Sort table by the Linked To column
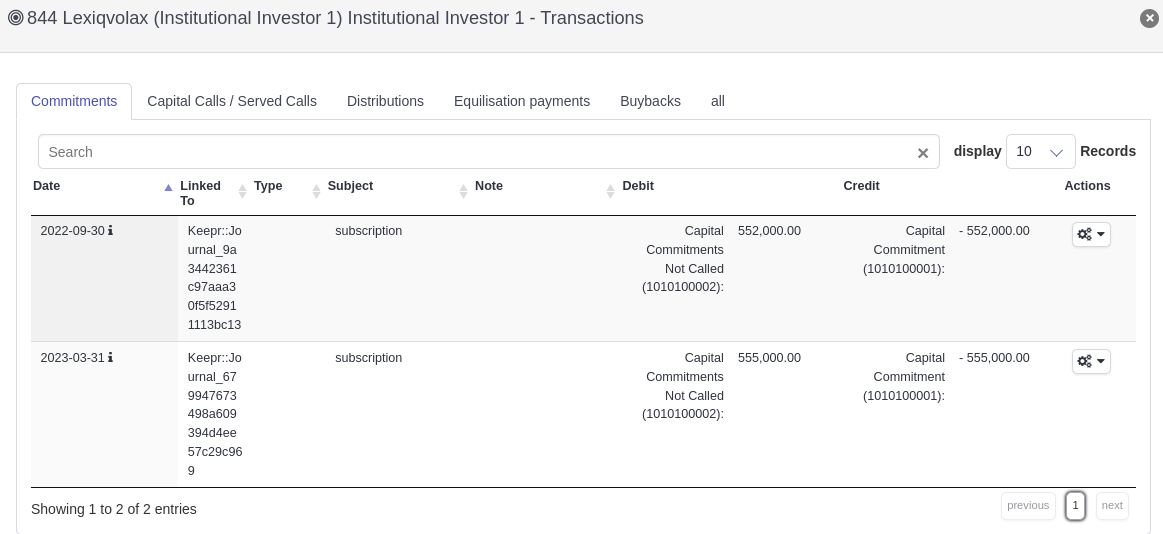Image resolution: width=1163 pixels, height=534 pixels. tap(242, 191)
